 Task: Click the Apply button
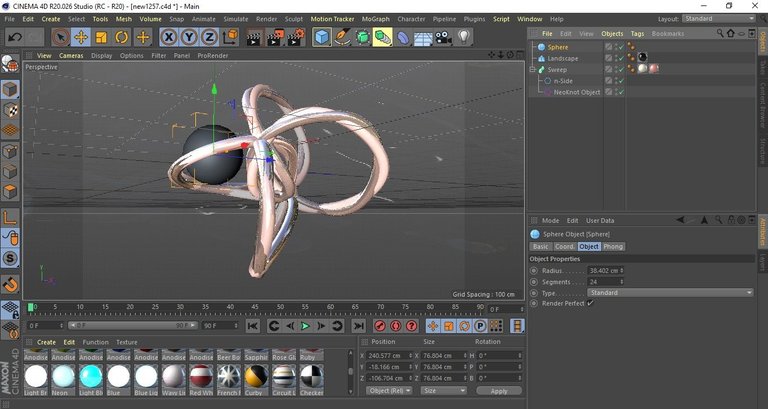(499, 391)
